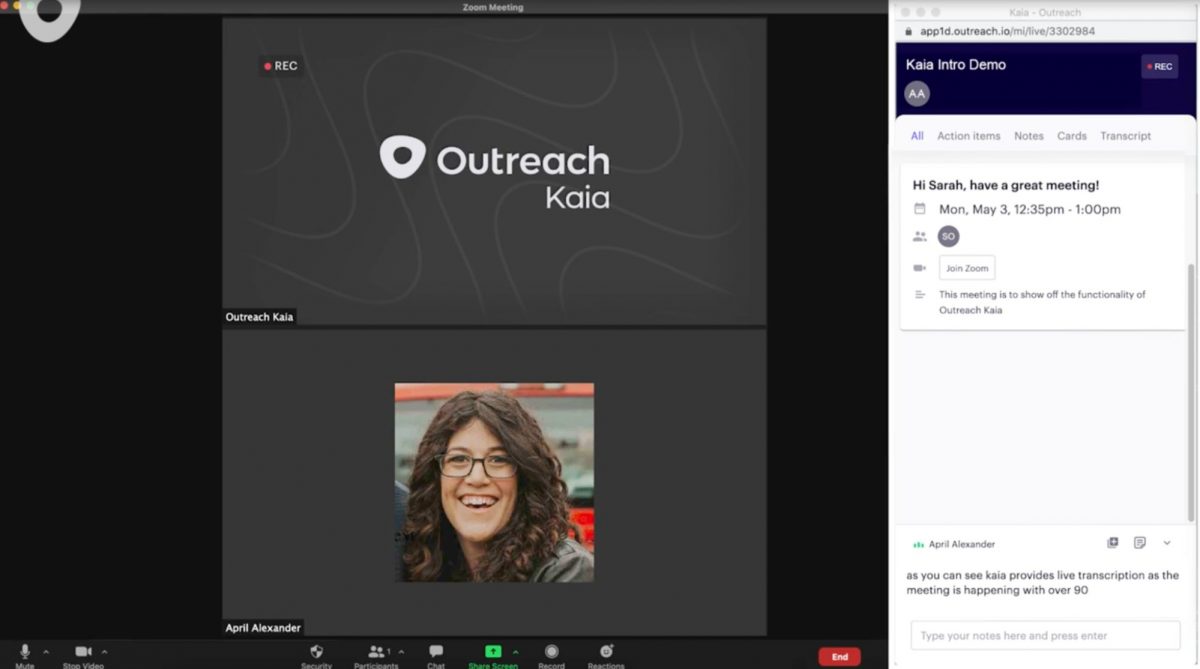Screen dimensions: 1200x669
Task: Click the notes input field
Action: point(1045,635)
